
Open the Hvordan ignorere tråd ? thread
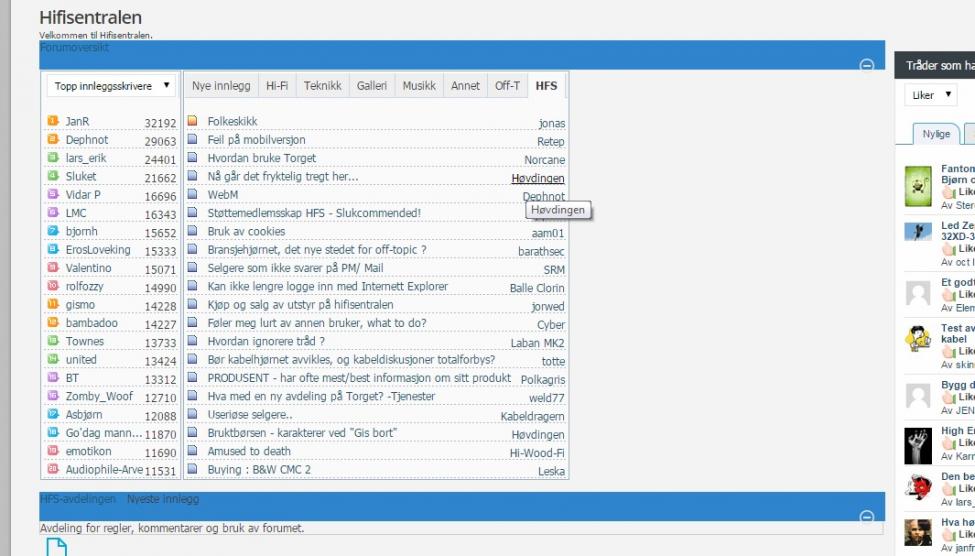coord(266,341)
